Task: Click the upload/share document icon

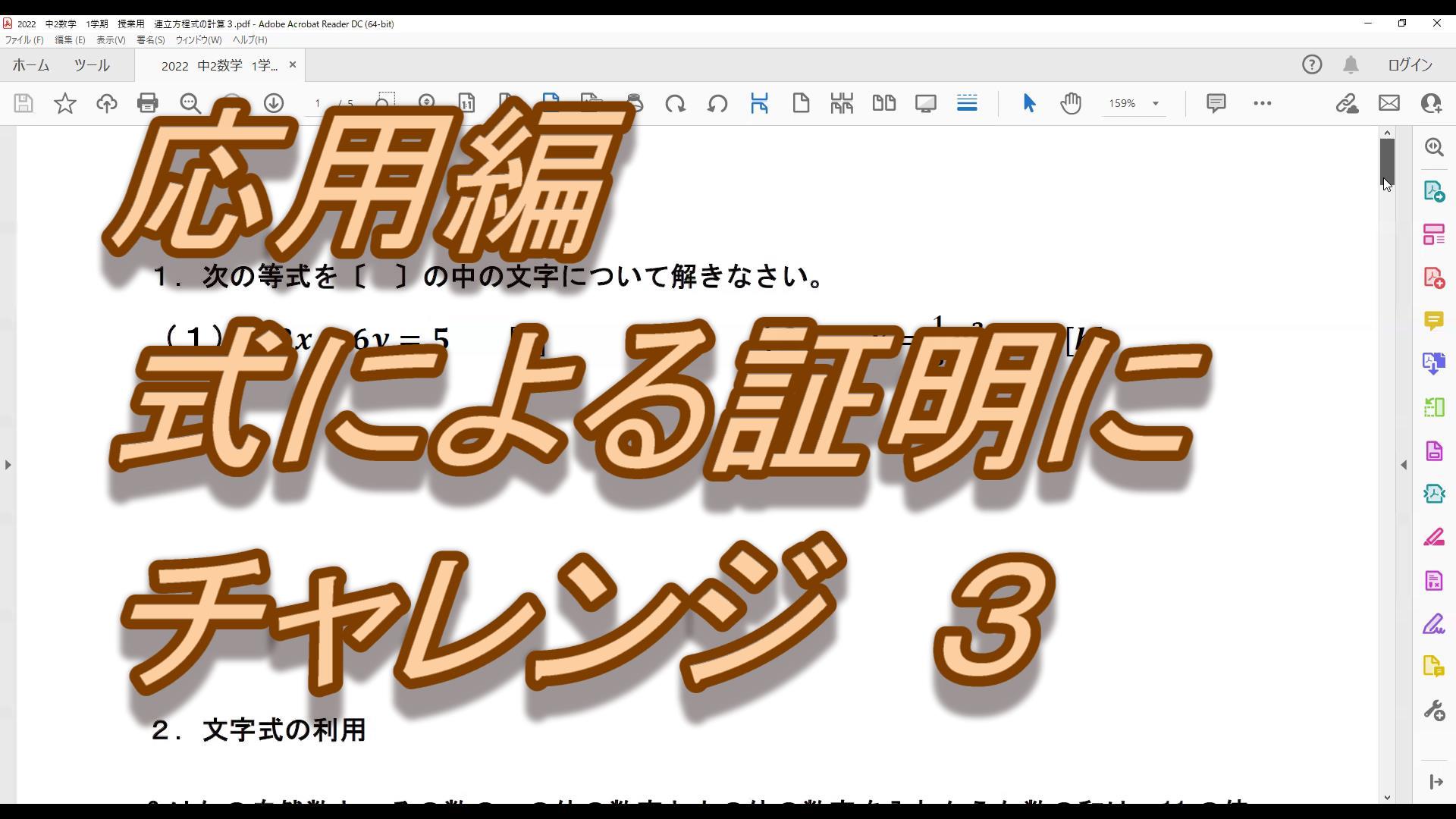Action: [x=106, y=103]
